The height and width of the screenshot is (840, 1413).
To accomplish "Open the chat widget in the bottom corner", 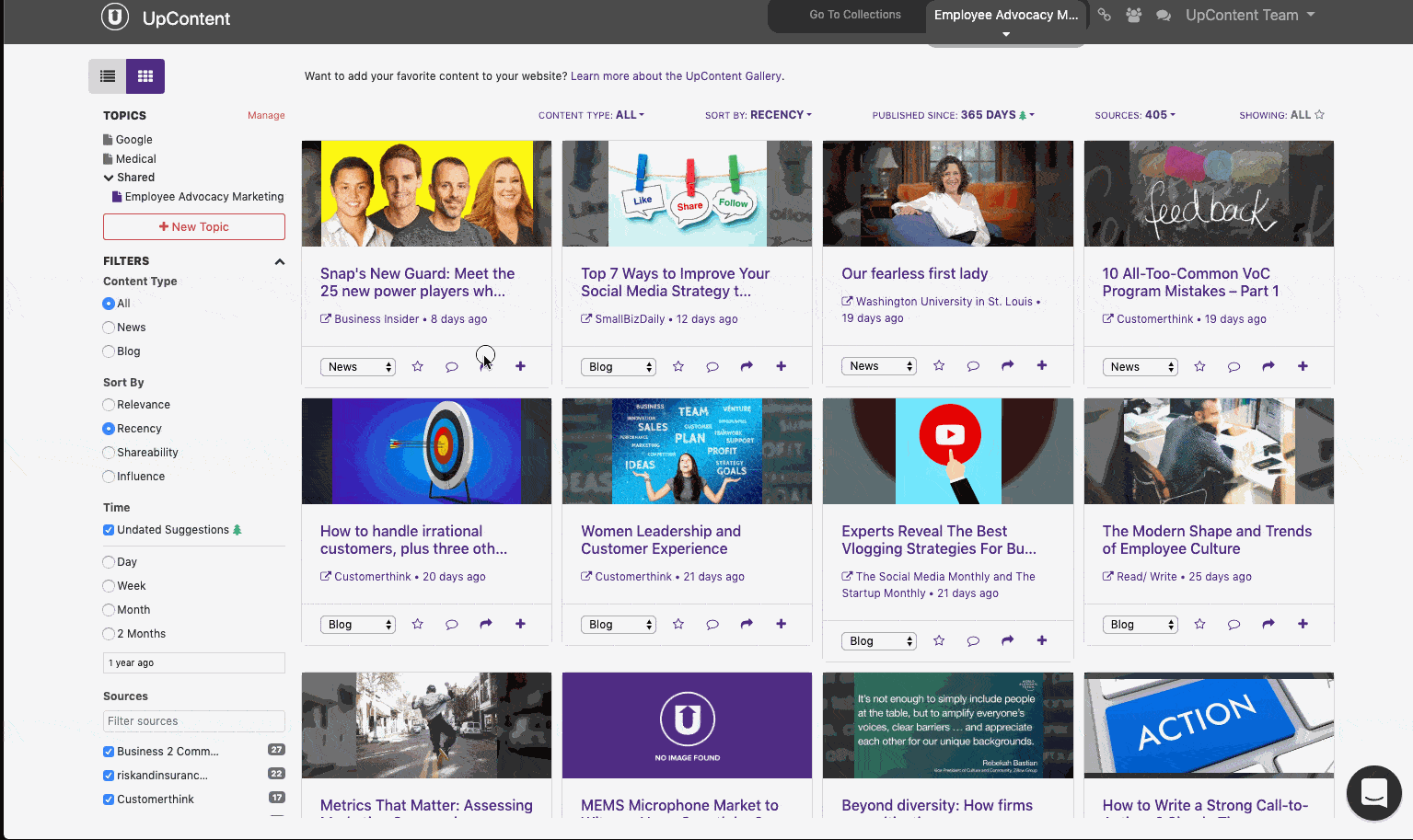I will (1373, 793).
